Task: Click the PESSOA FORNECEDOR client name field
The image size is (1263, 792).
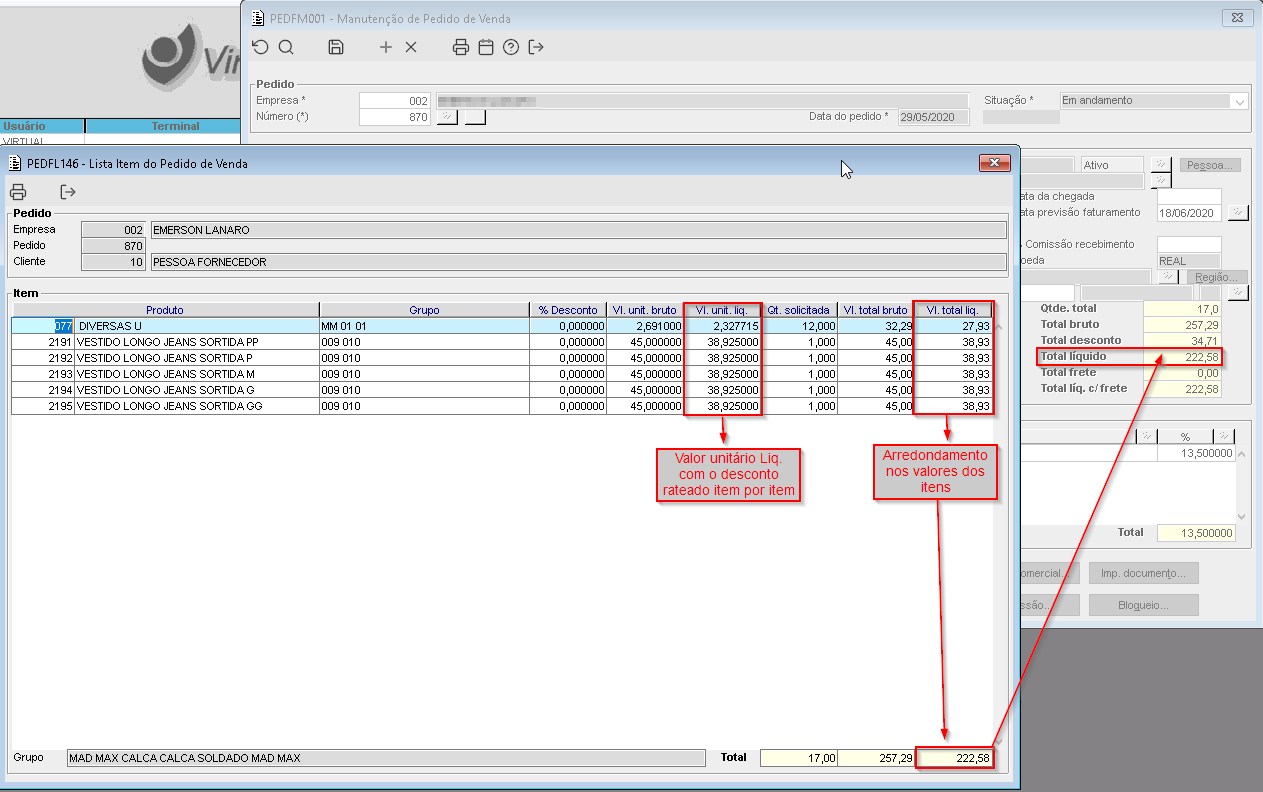Action: pos(578,262)
